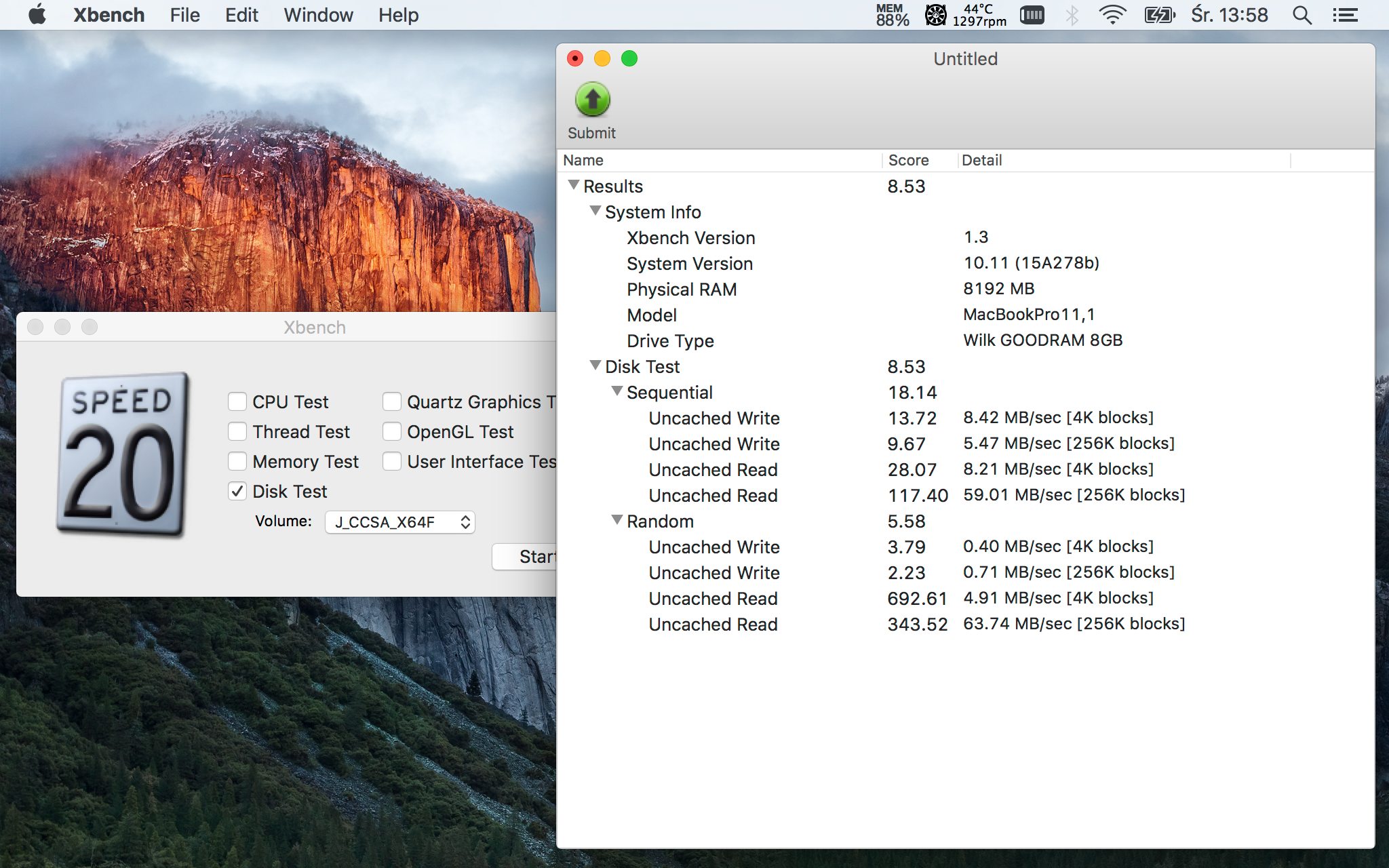Click the score 692.61
The height and width of the screenshot is (868, 1389).
(x=917, y=599)
